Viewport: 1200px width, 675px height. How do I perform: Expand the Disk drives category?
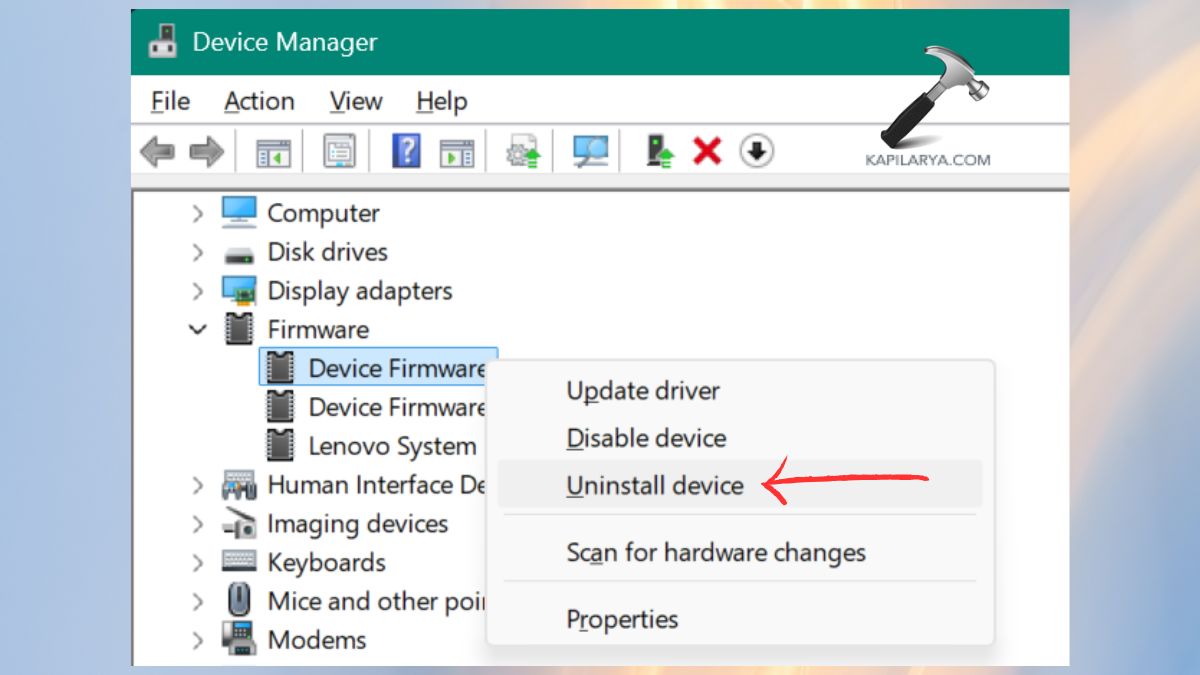pyautogui.click(x=197, y=251)
